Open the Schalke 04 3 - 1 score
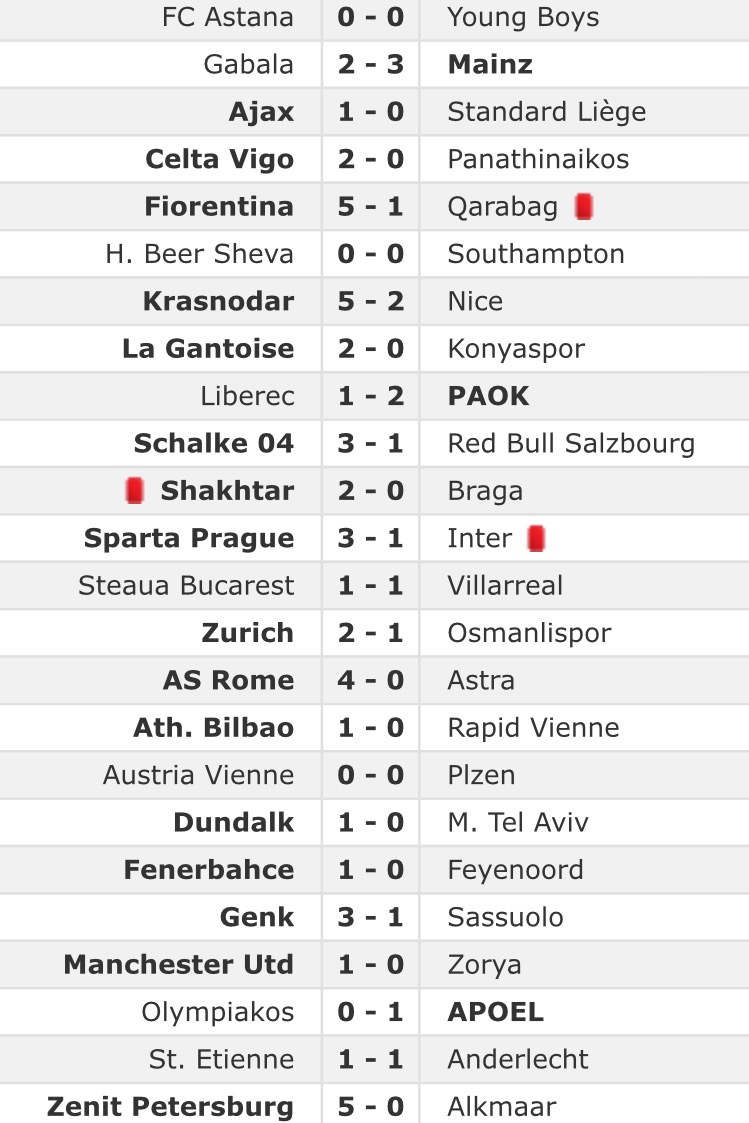The image size is (749, 1123). 371,443
